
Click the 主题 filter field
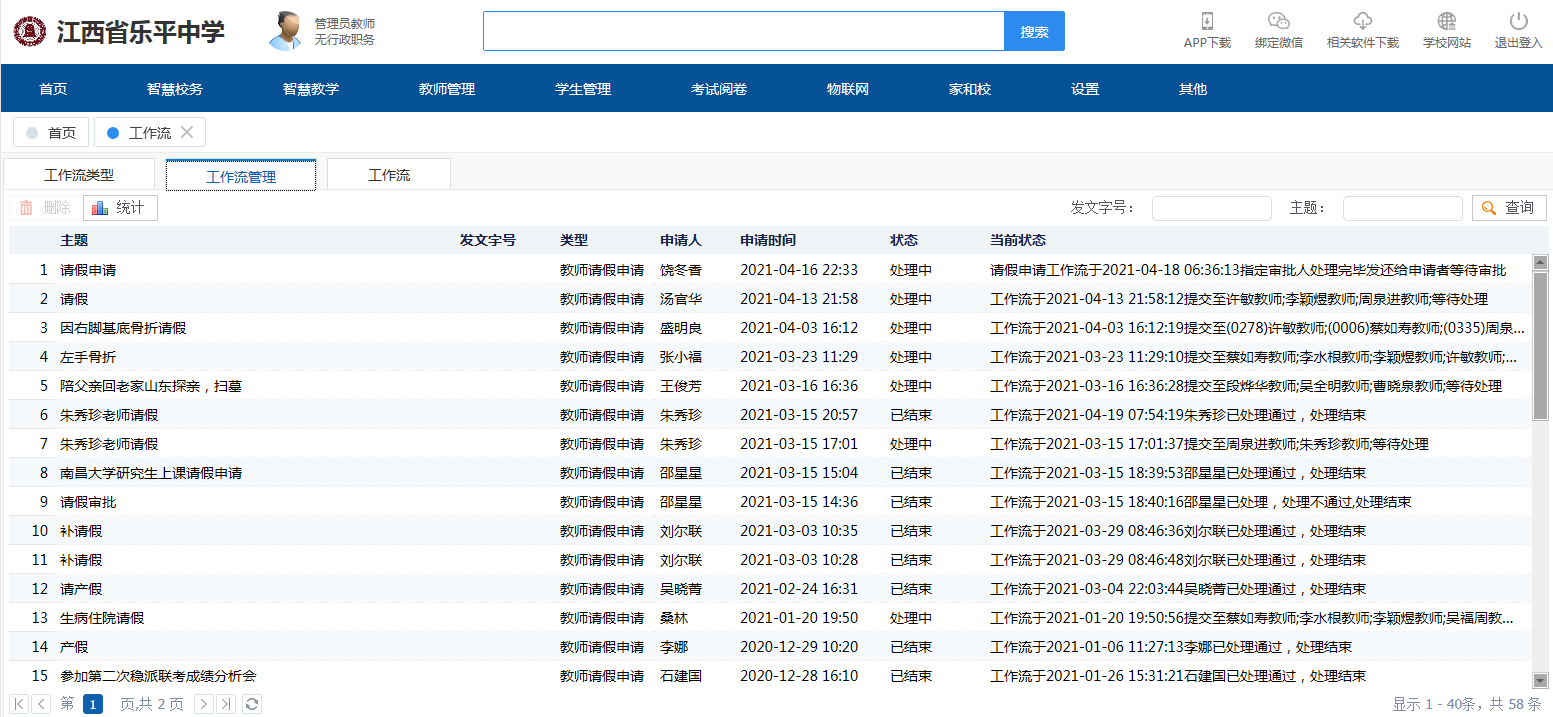coord(1402,208)
